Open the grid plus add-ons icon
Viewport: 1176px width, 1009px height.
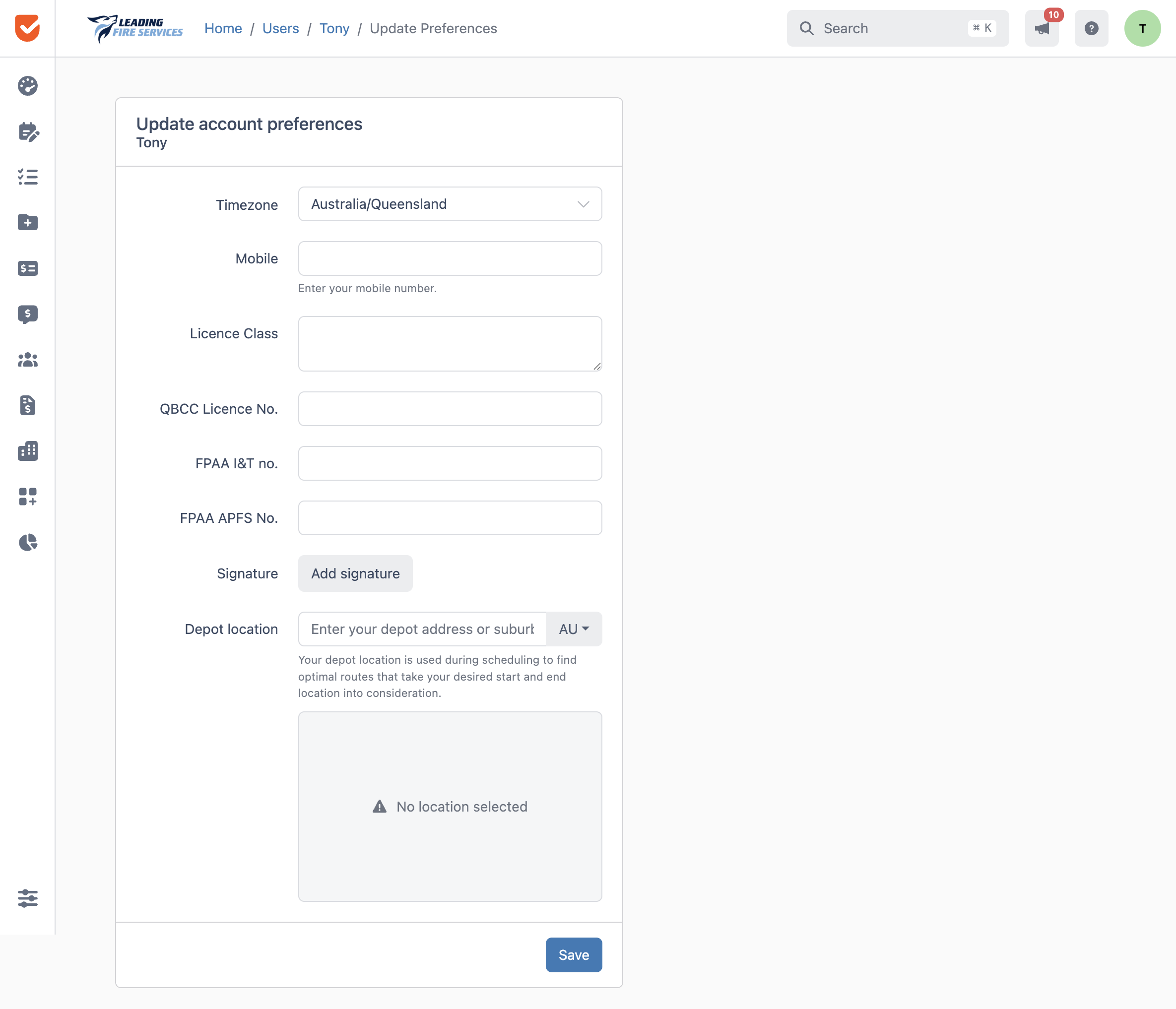tap(27, 497)
